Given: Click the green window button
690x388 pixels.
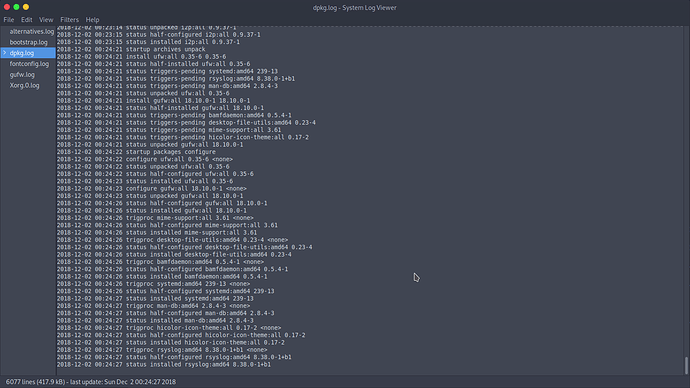Looking at the screenshot, I should [x=16, y=7].
